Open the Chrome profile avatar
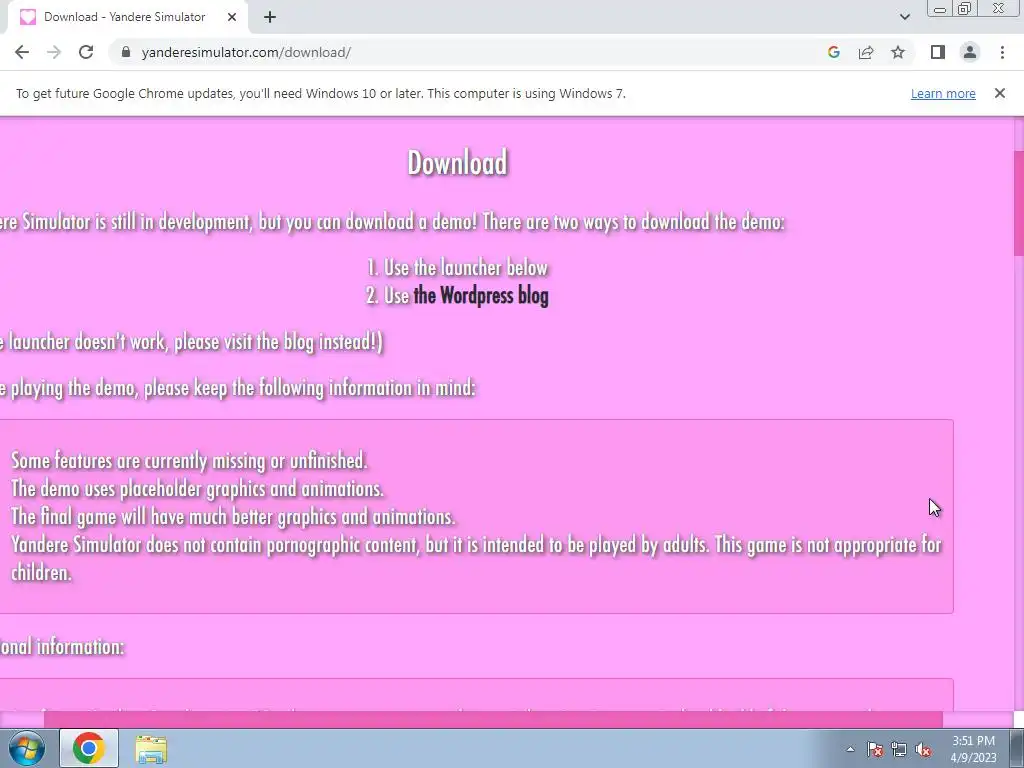Viewport: 1024px width, 768px height. click(970, 52)
